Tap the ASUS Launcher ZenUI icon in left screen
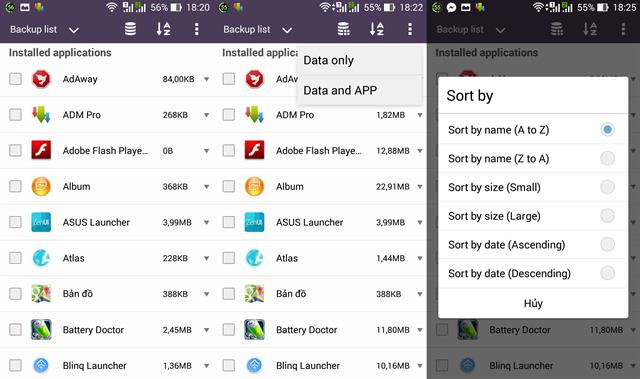Screen dimensions: 640x379 click(x=41, y=222)
